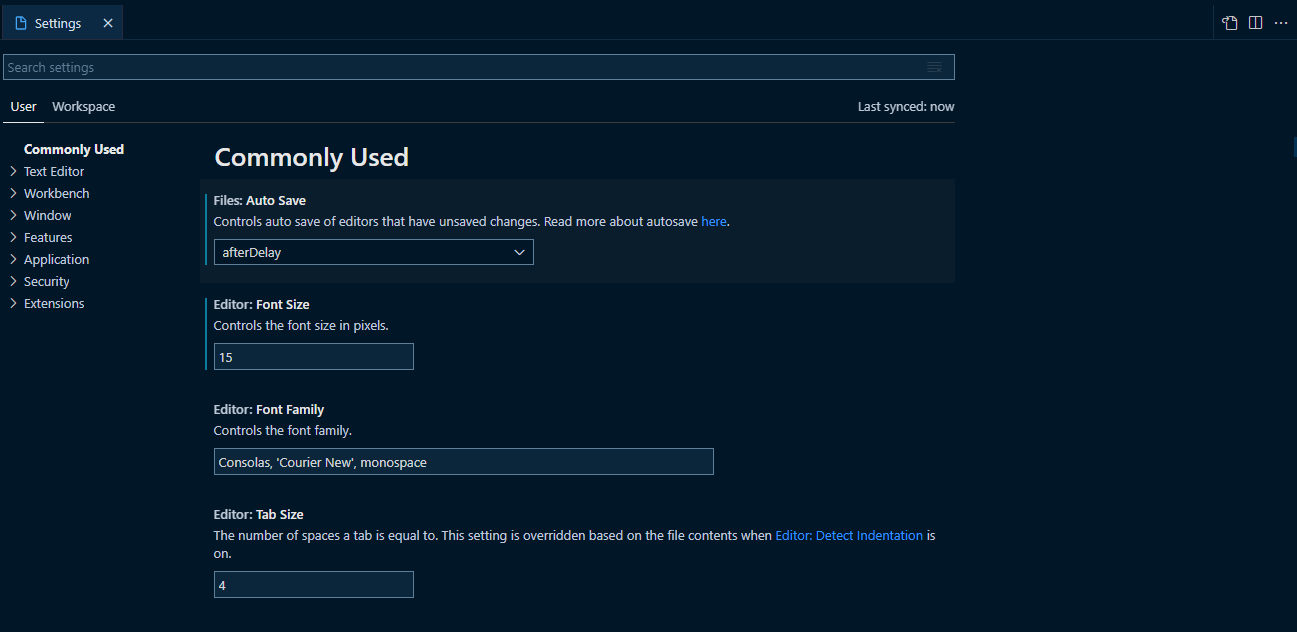This screenshot has height=632, width=1297.
Task: Split the editor right icon
Action: pyautogui.click(x=1256, y=23)
